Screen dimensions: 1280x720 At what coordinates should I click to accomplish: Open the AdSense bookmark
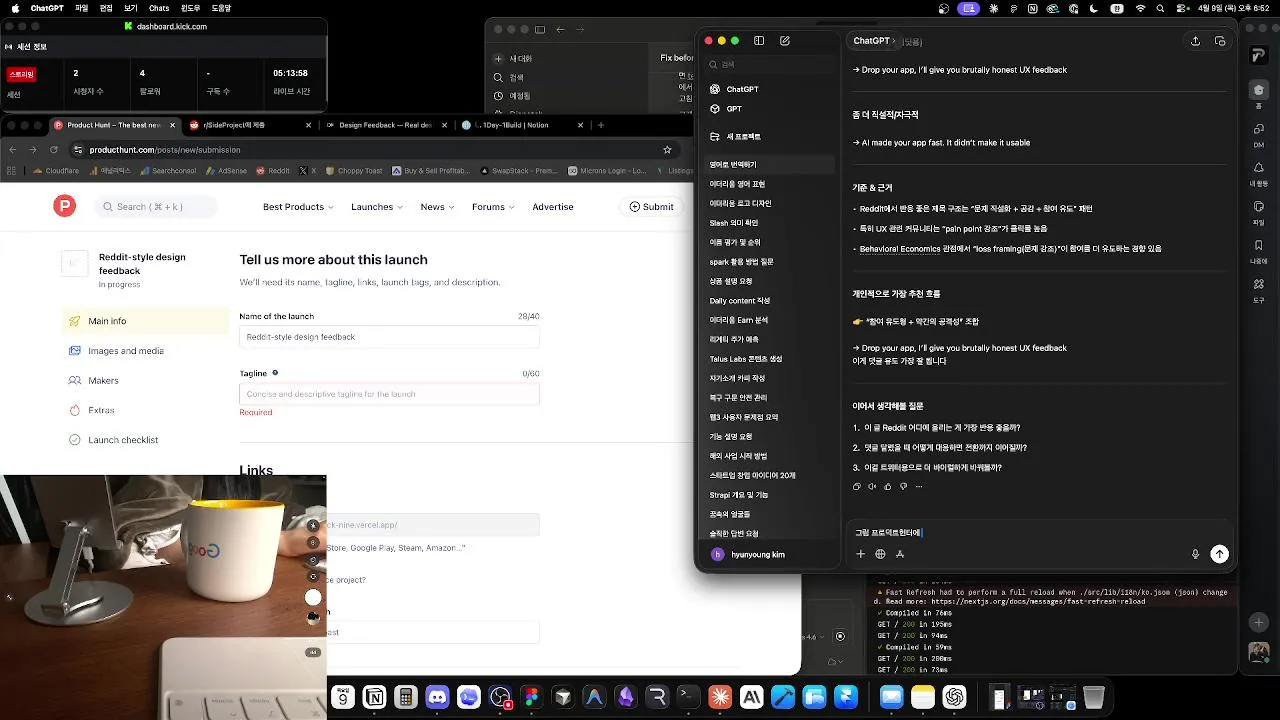click(x=226, y=171)
